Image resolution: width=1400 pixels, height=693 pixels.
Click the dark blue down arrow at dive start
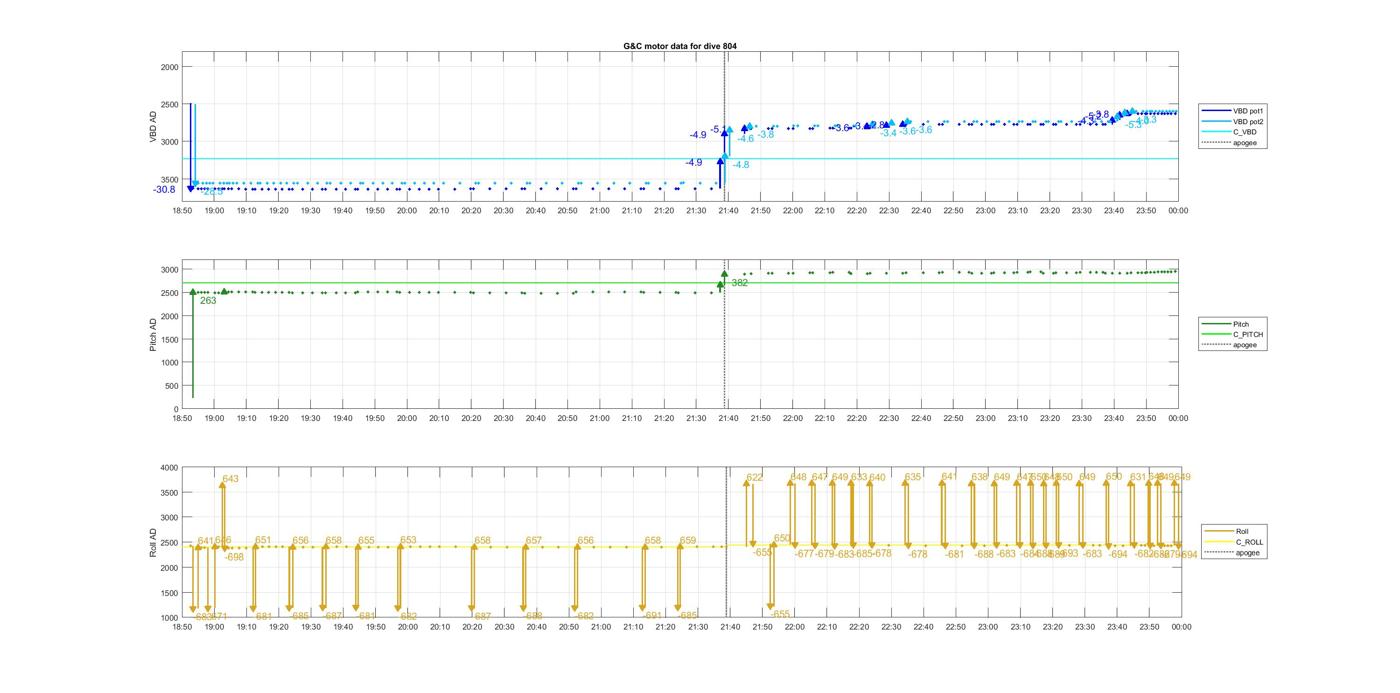191,147
